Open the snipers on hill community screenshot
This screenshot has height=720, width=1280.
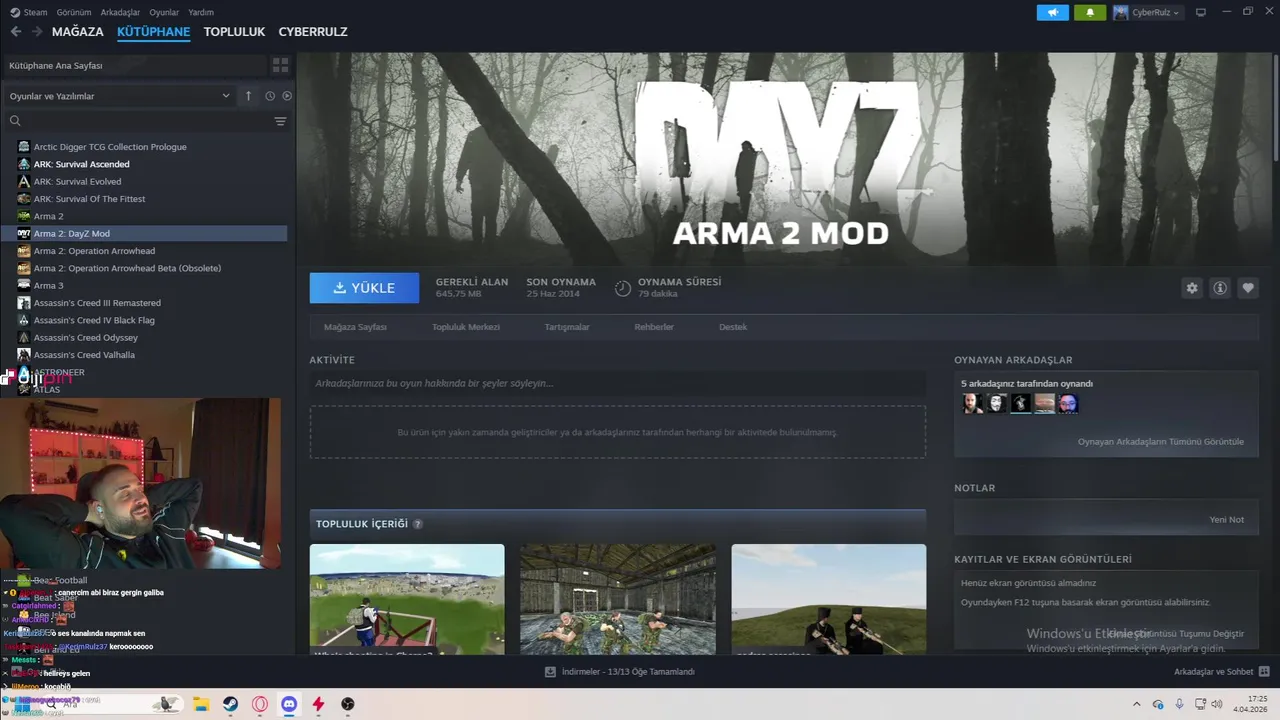(829, 599)
